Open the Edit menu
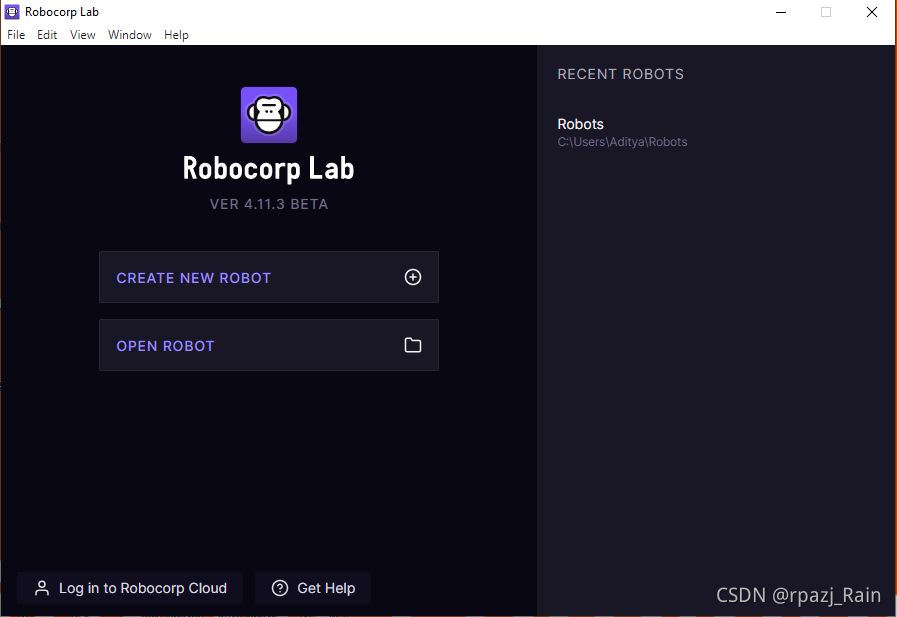This screenshot has width=897, height=617. (x=47, y=35)
